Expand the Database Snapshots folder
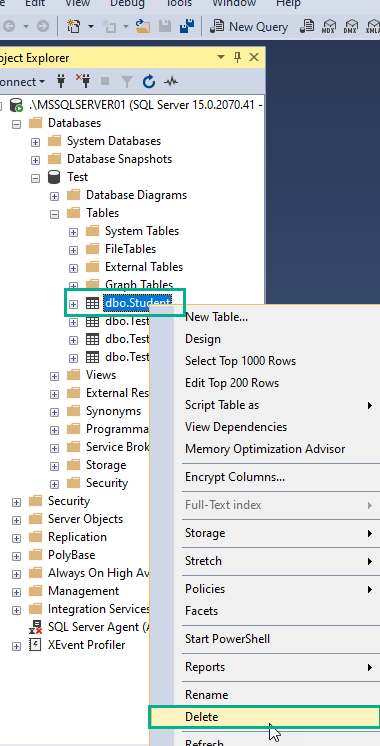Screen dimensions: 380x746 coord(36,159)
